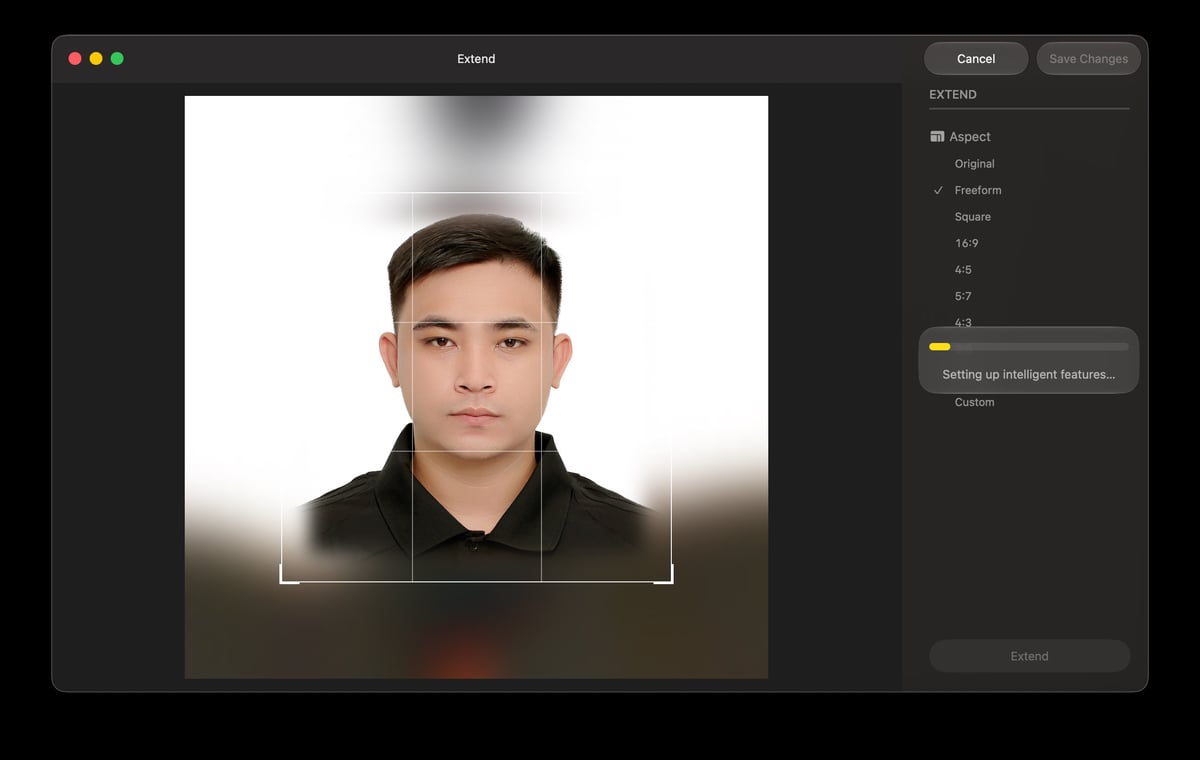Grab the bottom-left crop corner handle
Viewport: 1200px width, 760px height.
[288, 574]
